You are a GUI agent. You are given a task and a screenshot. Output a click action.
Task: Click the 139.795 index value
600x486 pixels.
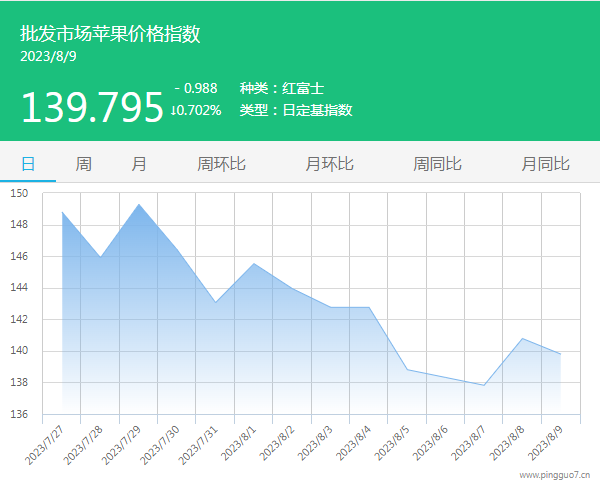(x=92, y=107)
